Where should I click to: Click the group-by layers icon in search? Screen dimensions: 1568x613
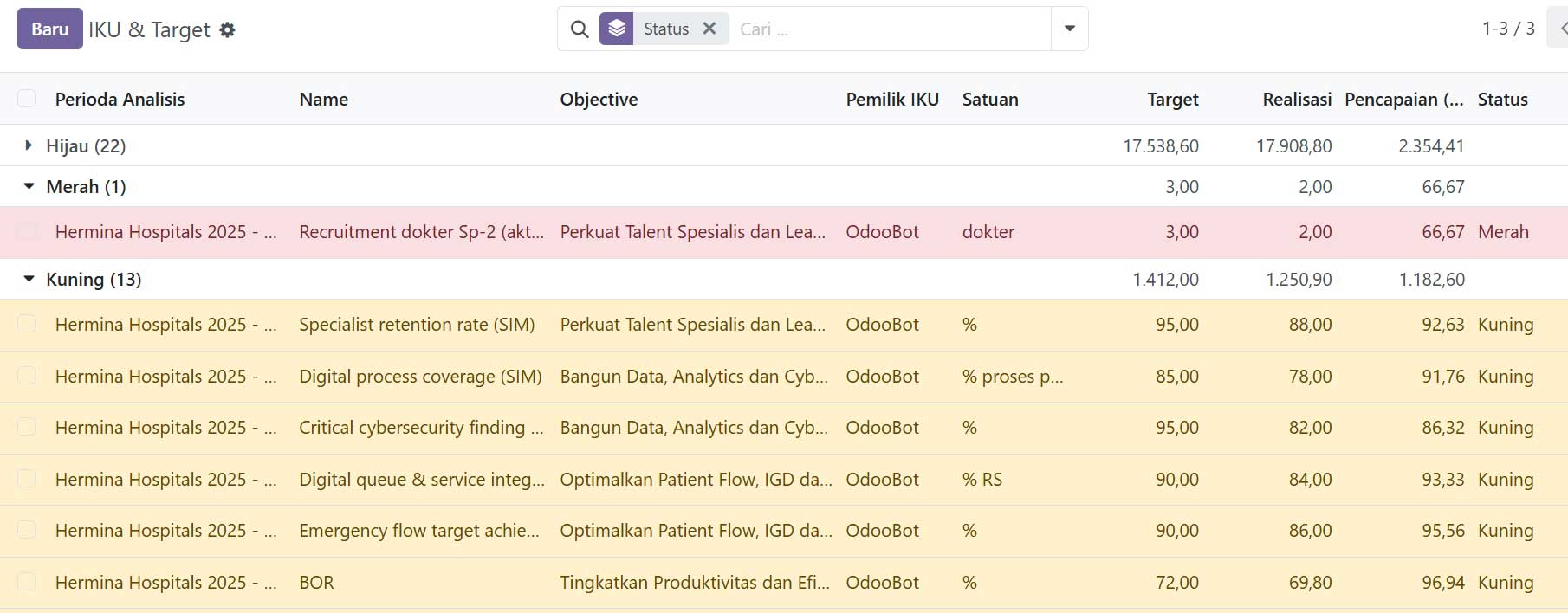pyautogui.click(x=616, y=29)
